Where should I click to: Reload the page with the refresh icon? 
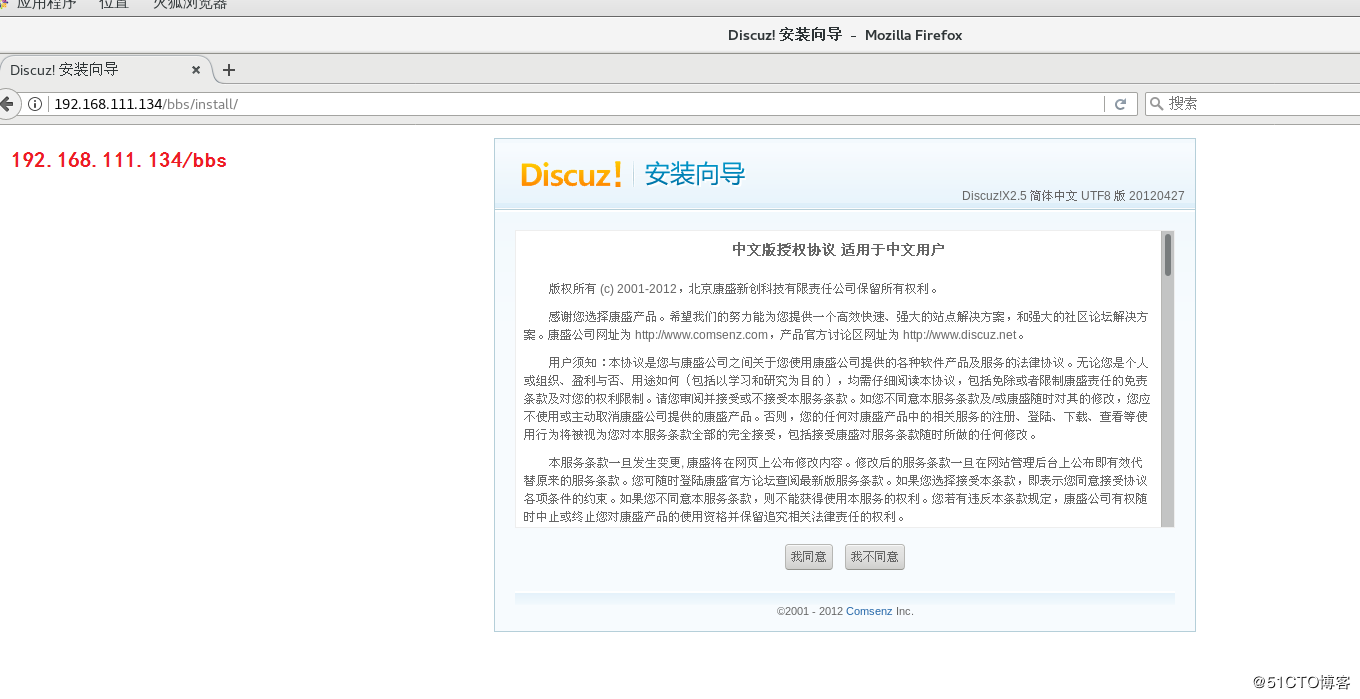click(x=1121, y=104)
